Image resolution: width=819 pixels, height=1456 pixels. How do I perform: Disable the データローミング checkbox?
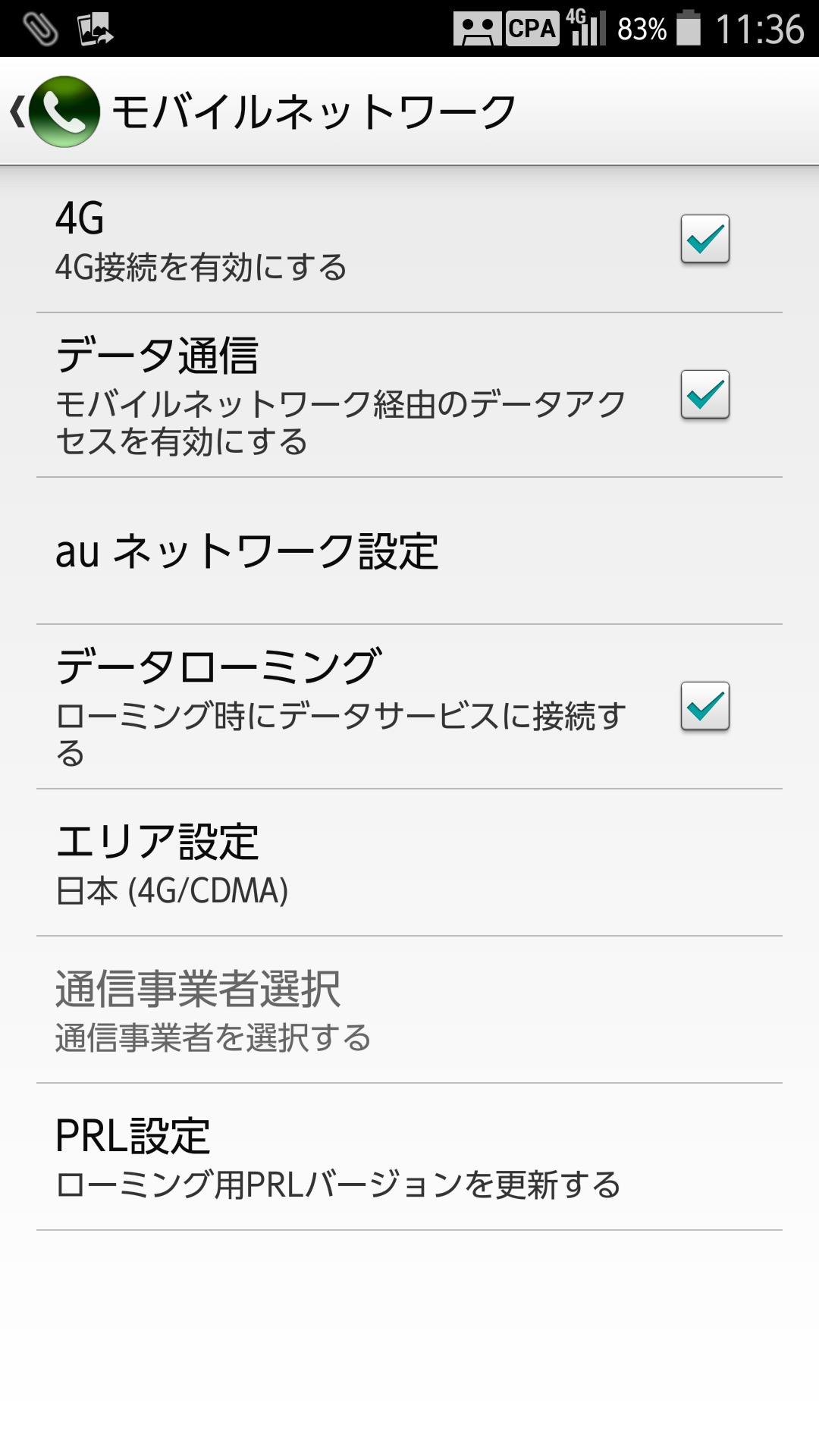point(704,706)
